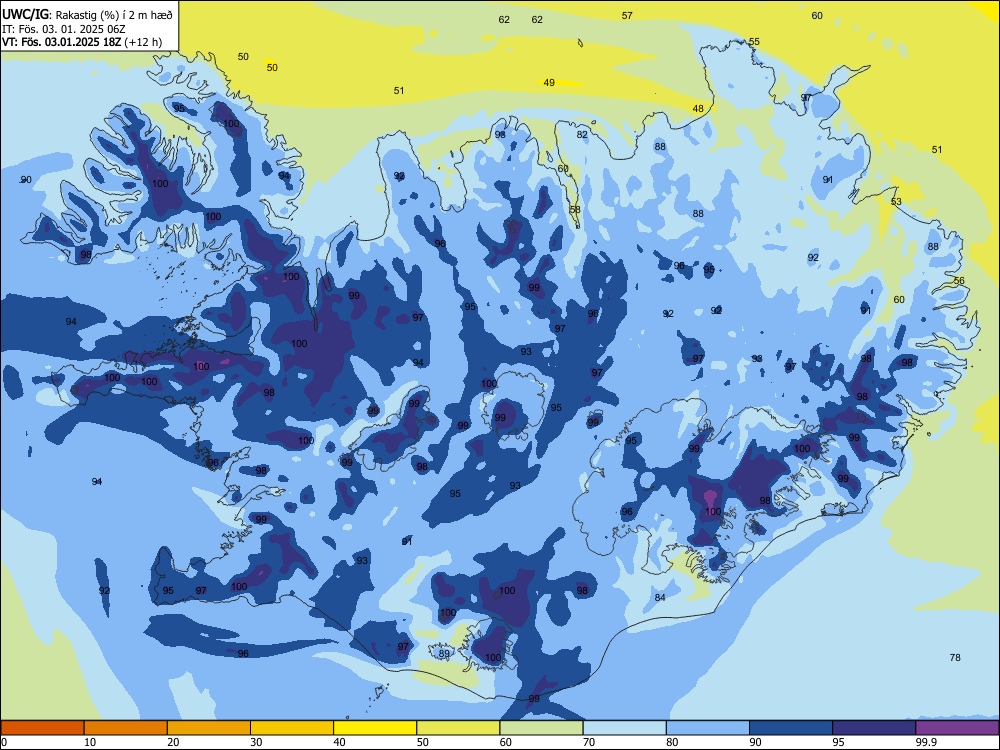Click the legend tick label '30'
Image resolution: width=1000 pixels, height=750 pixels.
[256, 742]
